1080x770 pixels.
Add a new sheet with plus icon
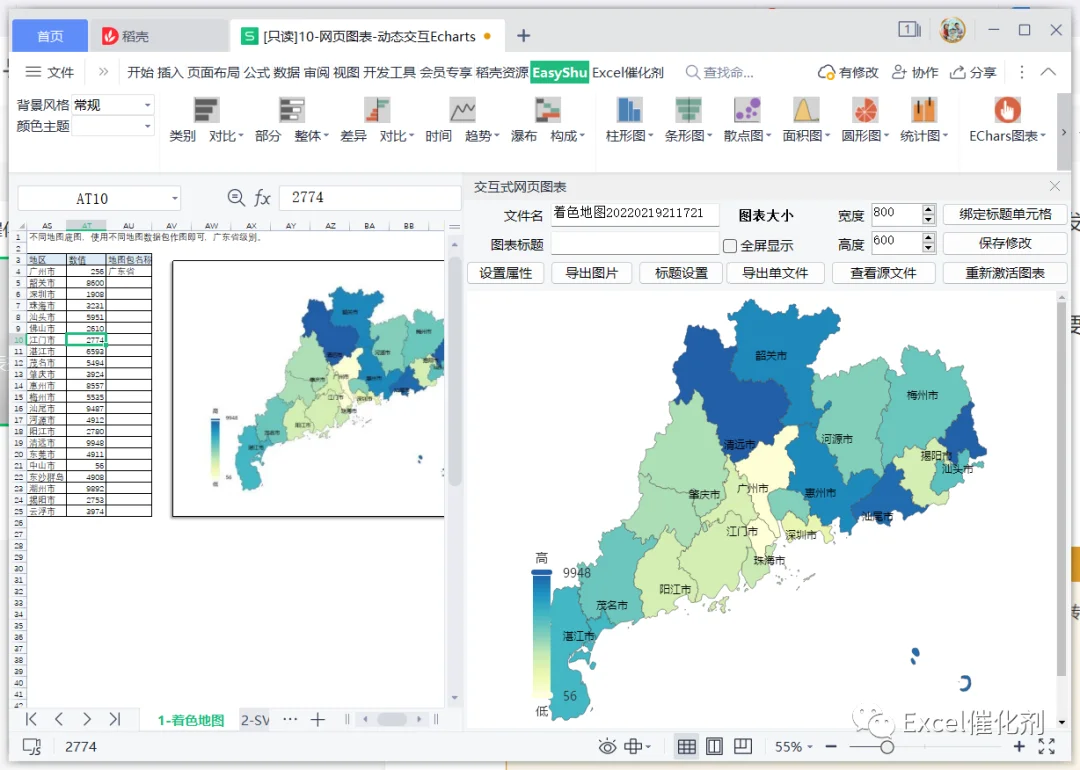pyautogui.click(x=318, y=720)
